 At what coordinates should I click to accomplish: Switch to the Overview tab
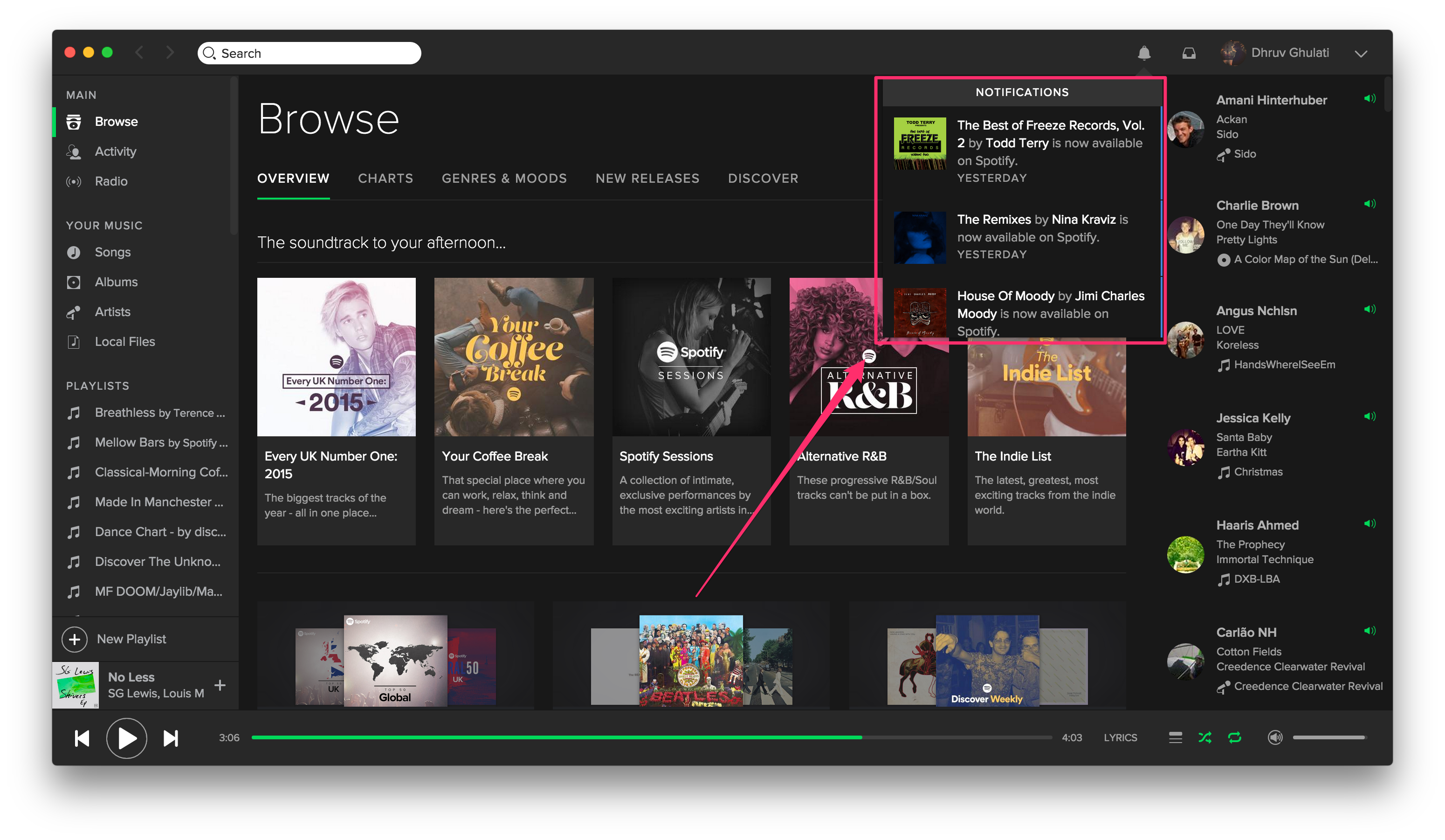pos(293,179)
